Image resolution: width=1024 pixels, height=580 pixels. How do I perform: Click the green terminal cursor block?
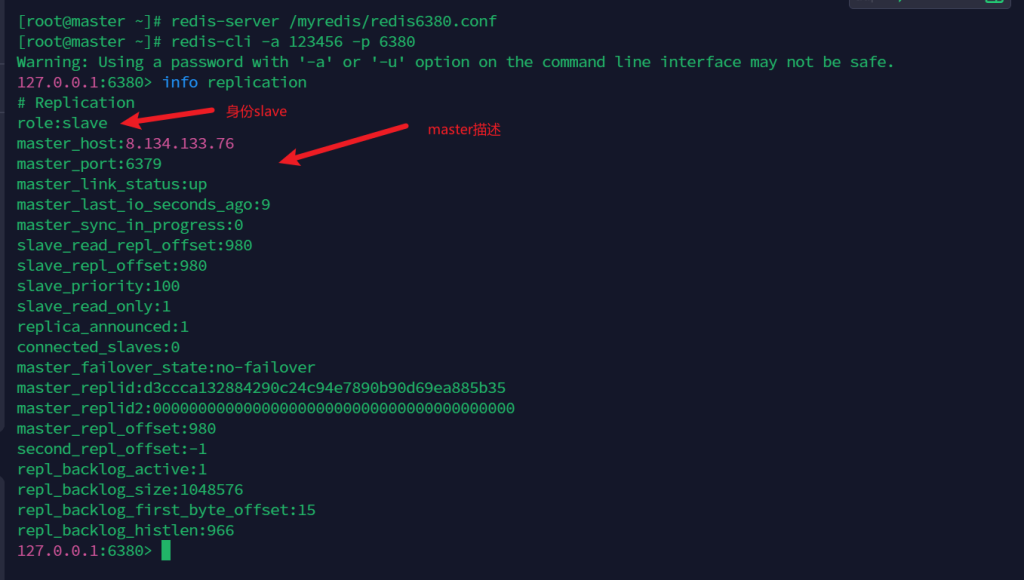coord(166,550)
